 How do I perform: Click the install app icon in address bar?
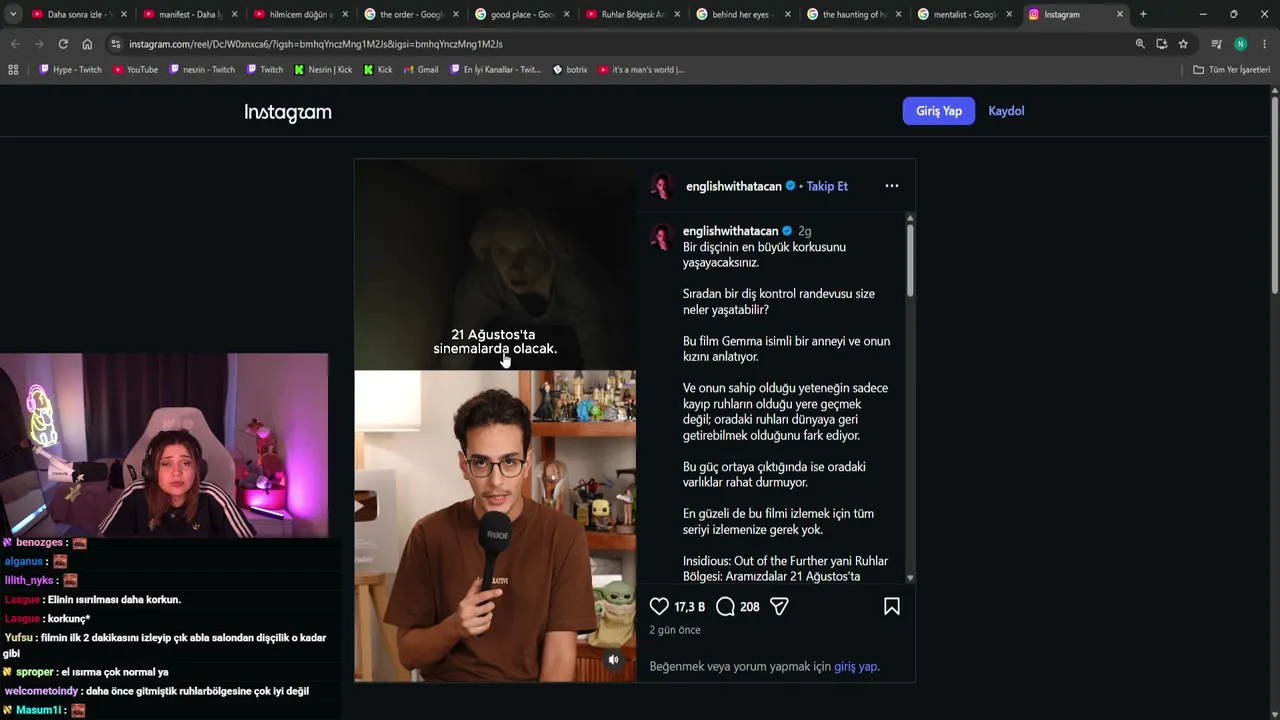coord(1161,44)
